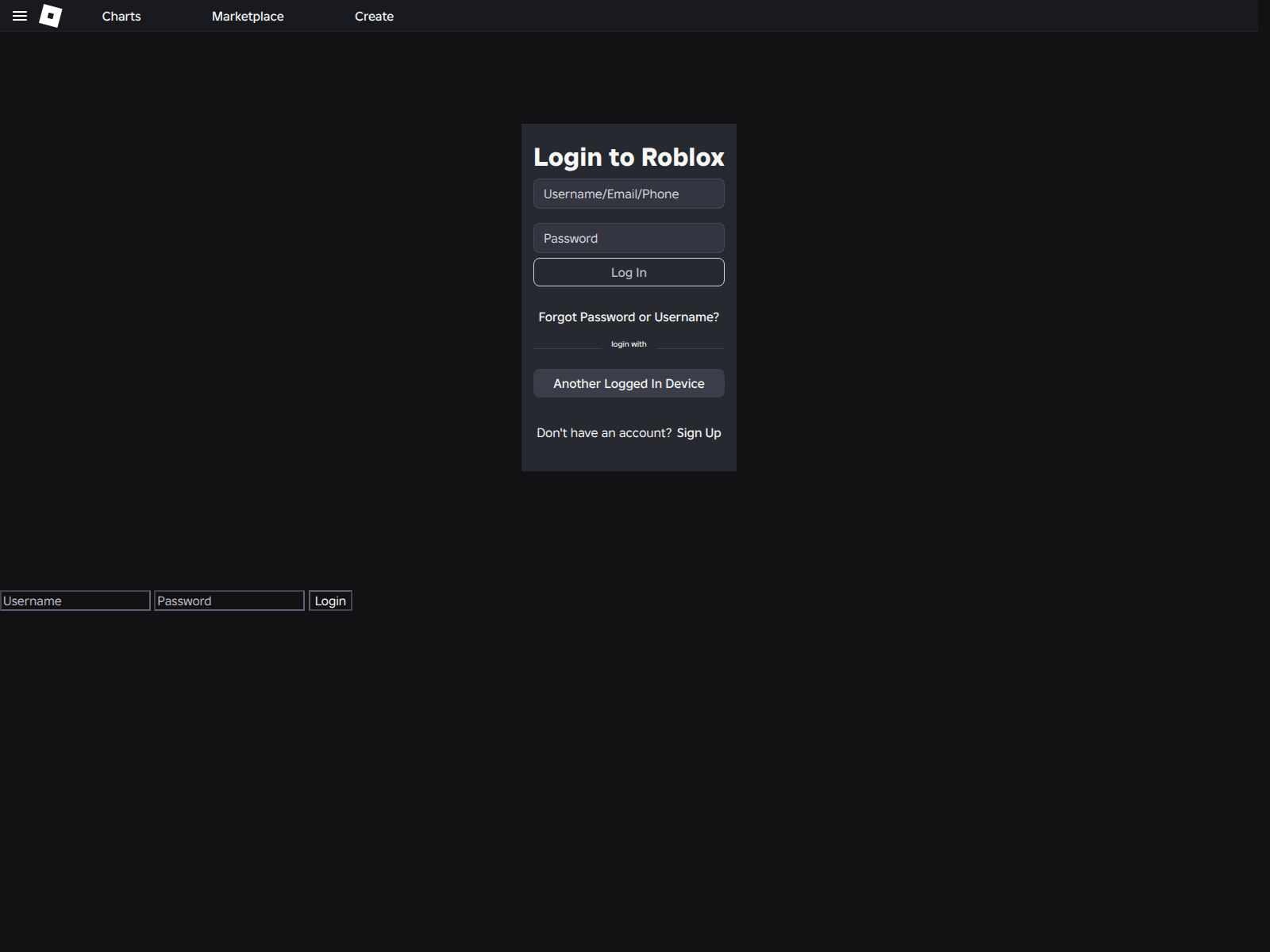The height and width of the screenshot is (952, 1270).
Task: Select Create in the top navigation
Action: click(374, 17)
